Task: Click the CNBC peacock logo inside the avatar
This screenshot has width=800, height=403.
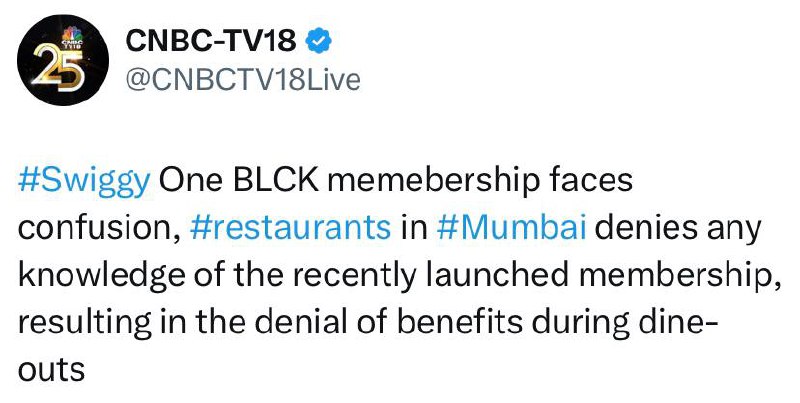Action: [x=72, y=37]
